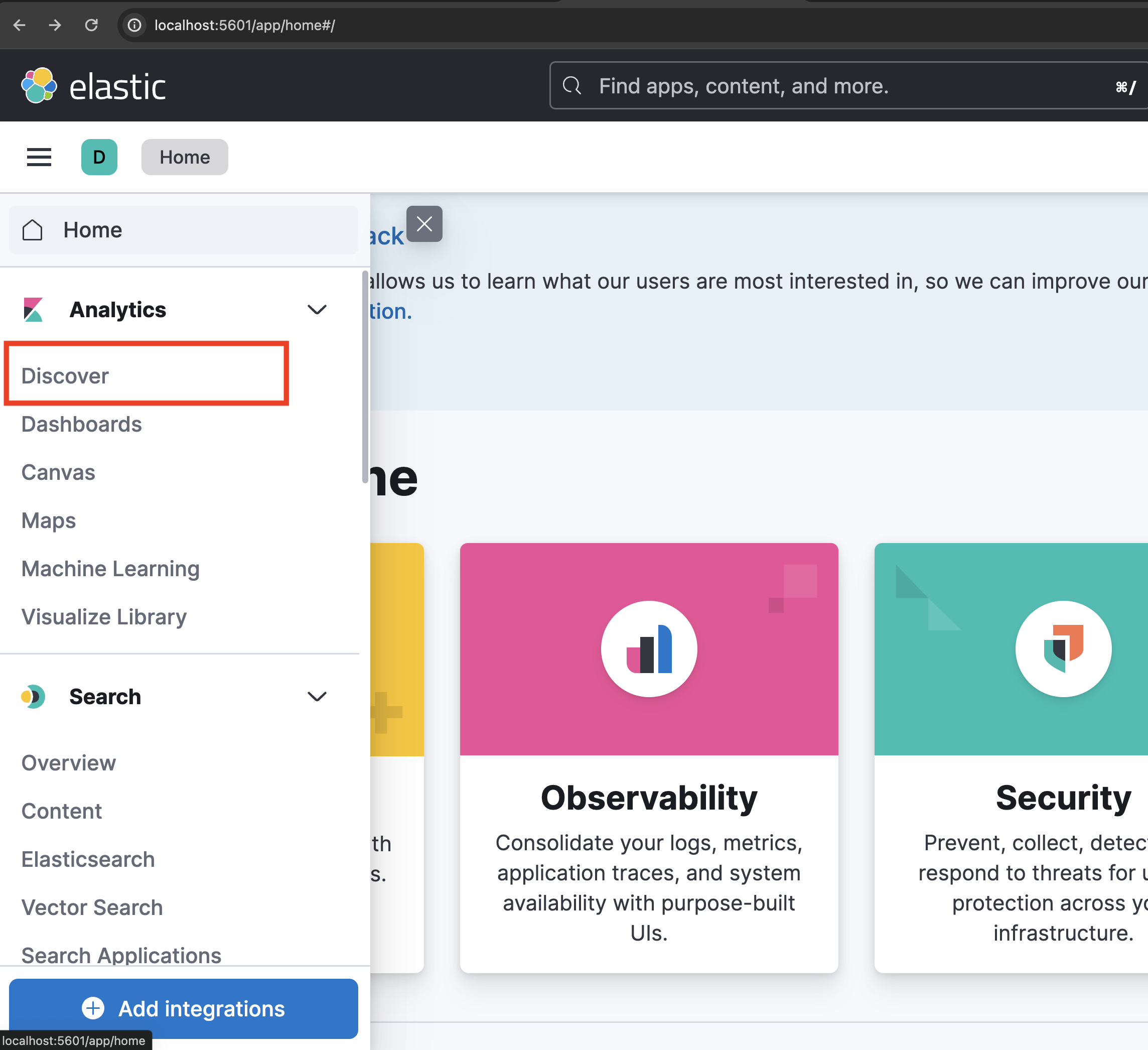The image size is (1148, 1050).
Task: Open the Dashboards page
Action: (x=81, y=424)
